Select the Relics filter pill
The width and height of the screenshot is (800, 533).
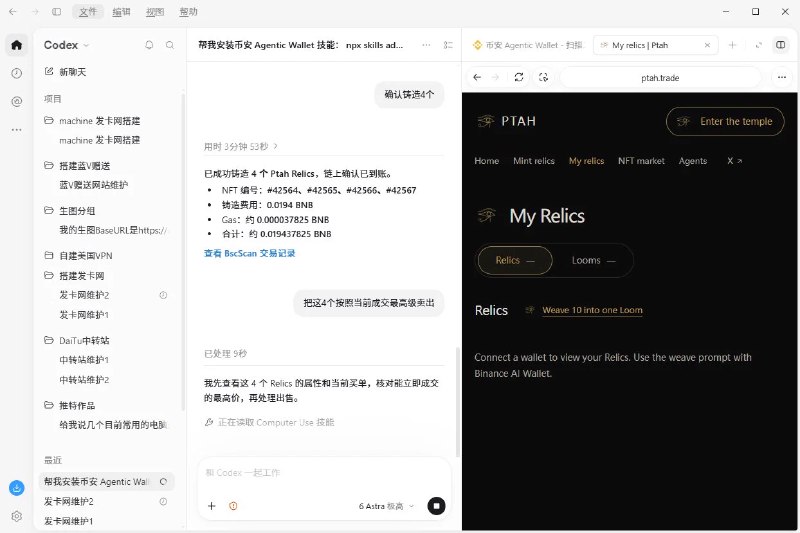pyautogui.click(x=515, y=261)
